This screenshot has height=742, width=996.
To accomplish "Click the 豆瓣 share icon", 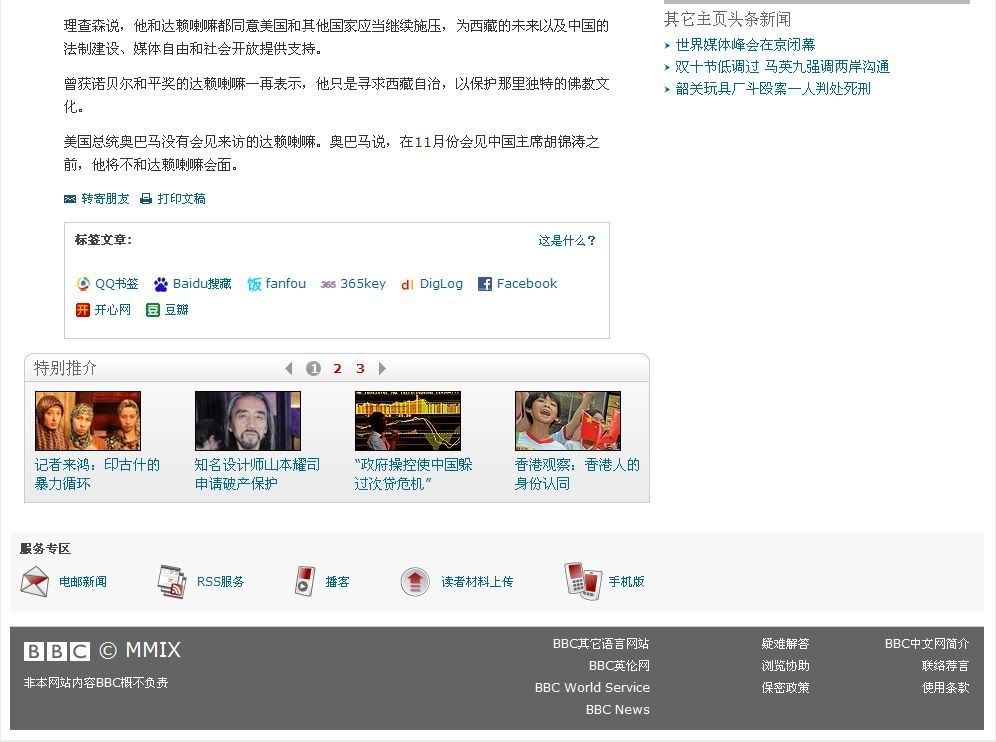I will pyautogui.click(x=153, y=310).
